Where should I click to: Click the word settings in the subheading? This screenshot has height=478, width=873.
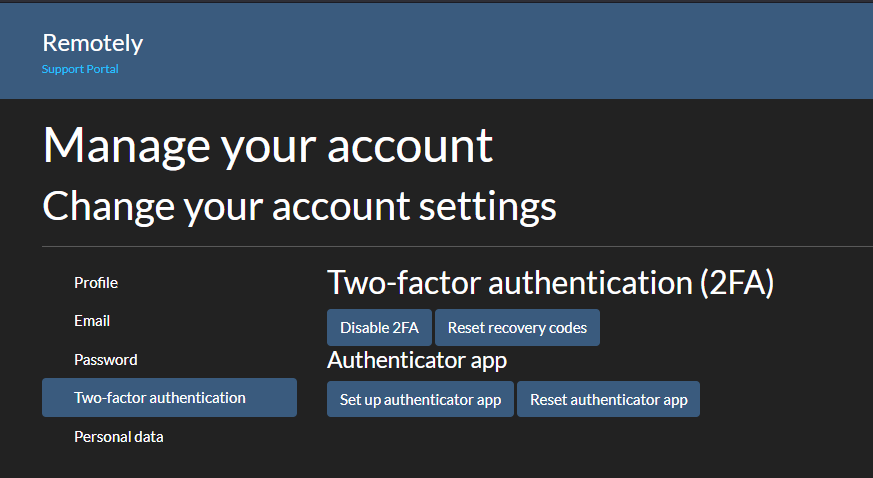pos(488,207)
